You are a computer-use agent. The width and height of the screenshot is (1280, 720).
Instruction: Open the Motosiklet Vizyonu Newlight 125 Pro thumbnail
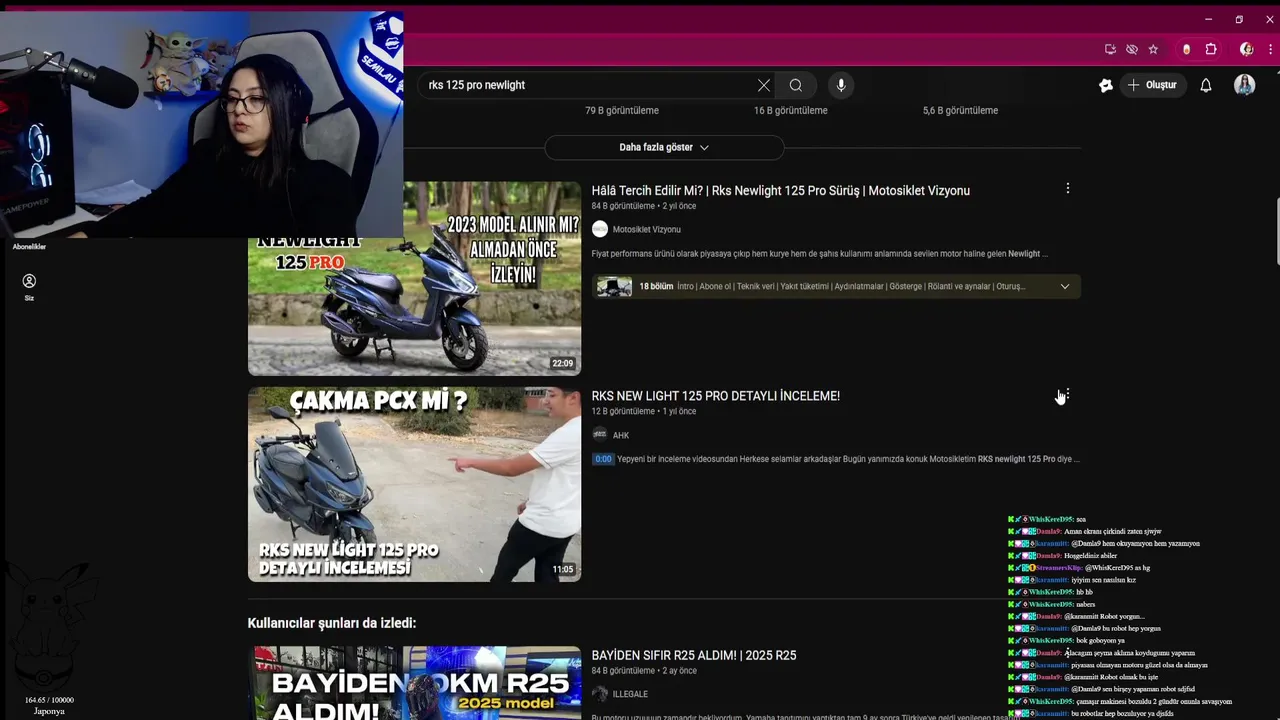(x=414, y=279)
